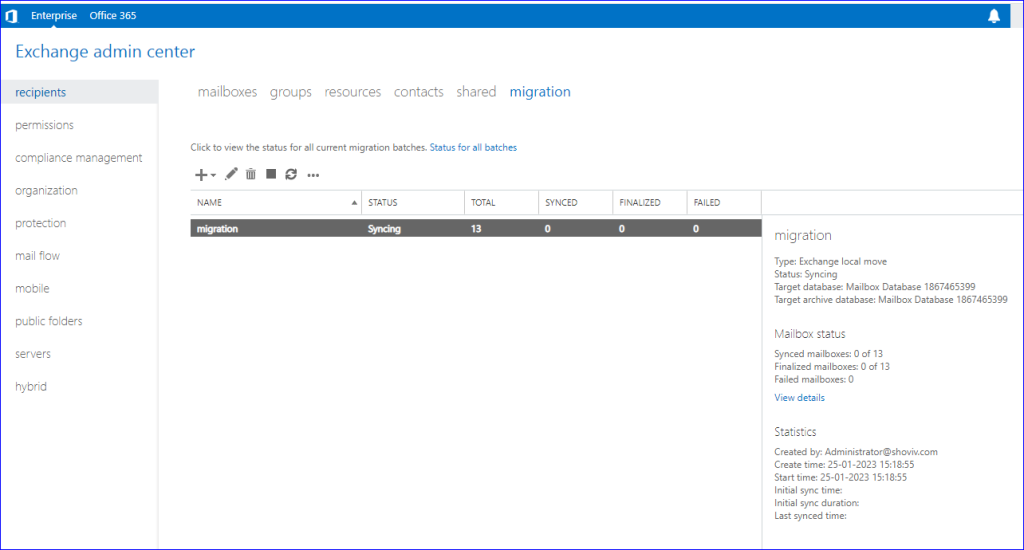Click Synced mailboxes: 0 of 13 text

[829, 353]
